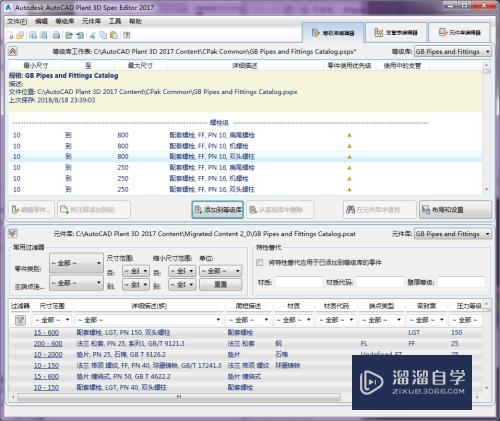Click the Help question mark toolbar icon
This screenshot has height=421, width=500.
pyautogui.click(x=127, y=35)
